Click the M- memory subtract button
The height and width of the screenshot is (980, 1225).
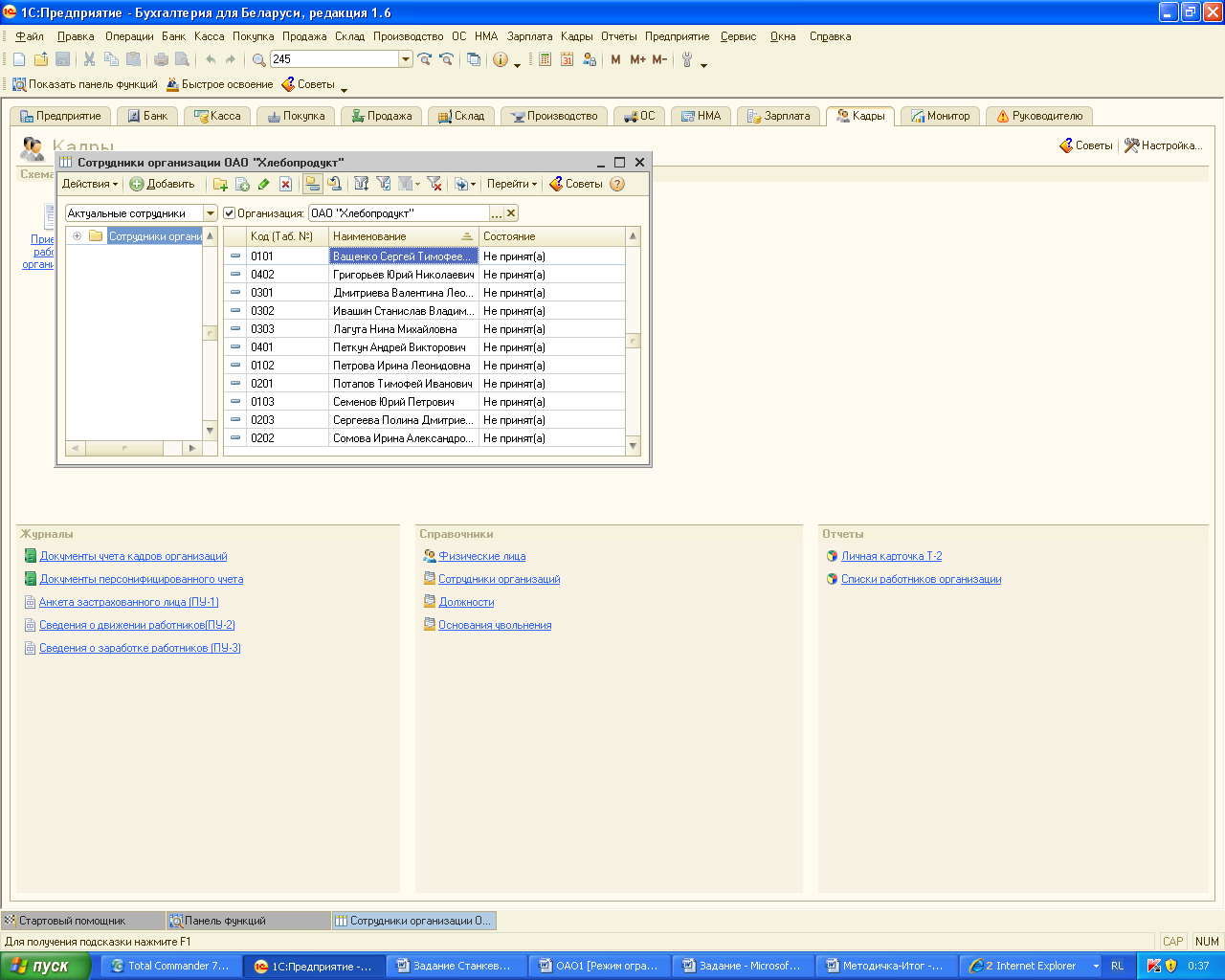click(x=659, y=59)
